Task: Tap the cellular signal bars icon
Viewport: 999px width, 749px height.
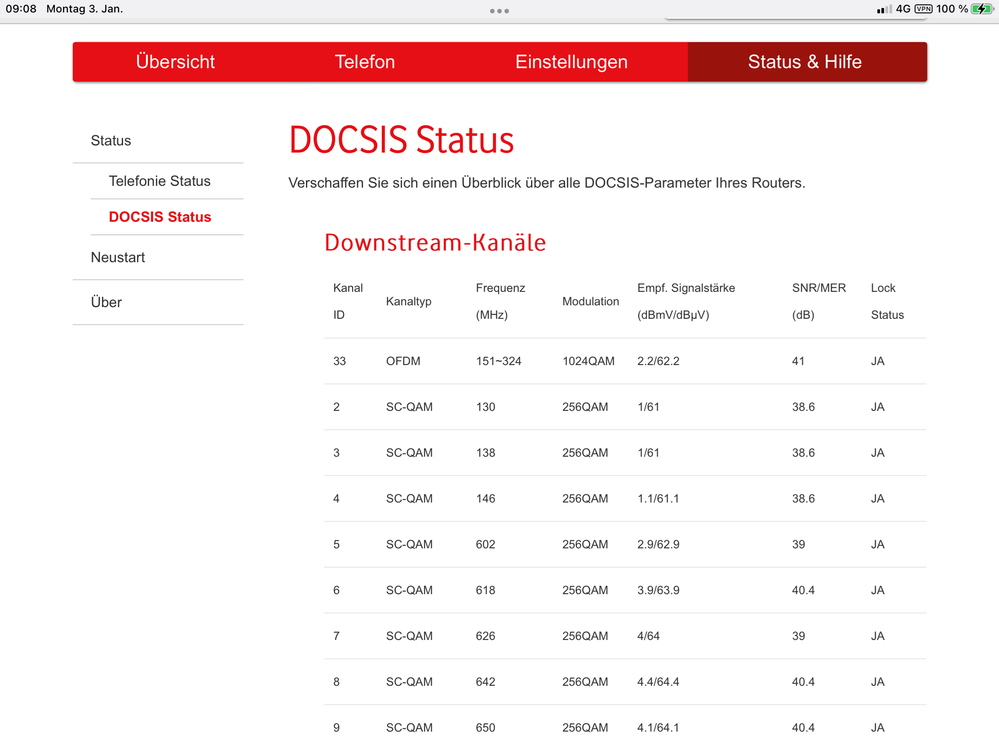Action: pyautogui.click(x=884, y=10)
